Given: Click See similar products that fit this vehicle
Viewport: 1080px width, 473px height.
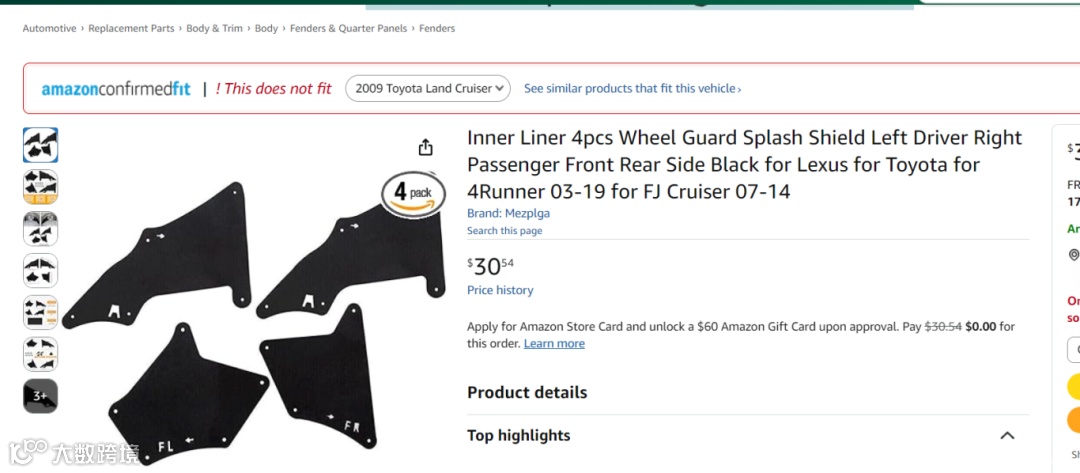Looking at the screenshot, I should (x=632, y=89).
